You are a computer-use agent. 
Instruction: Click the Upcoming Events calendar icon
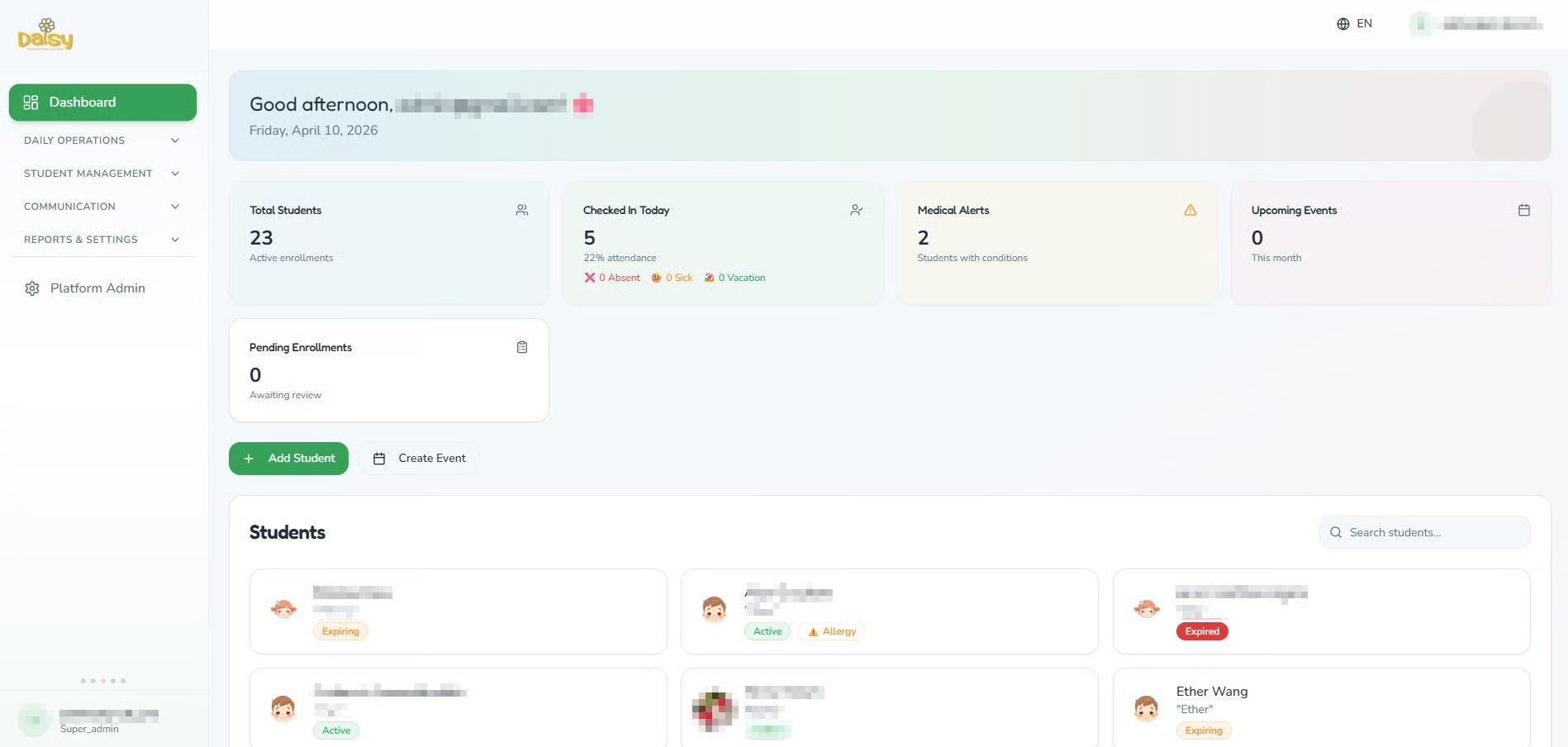[1523, 210]
